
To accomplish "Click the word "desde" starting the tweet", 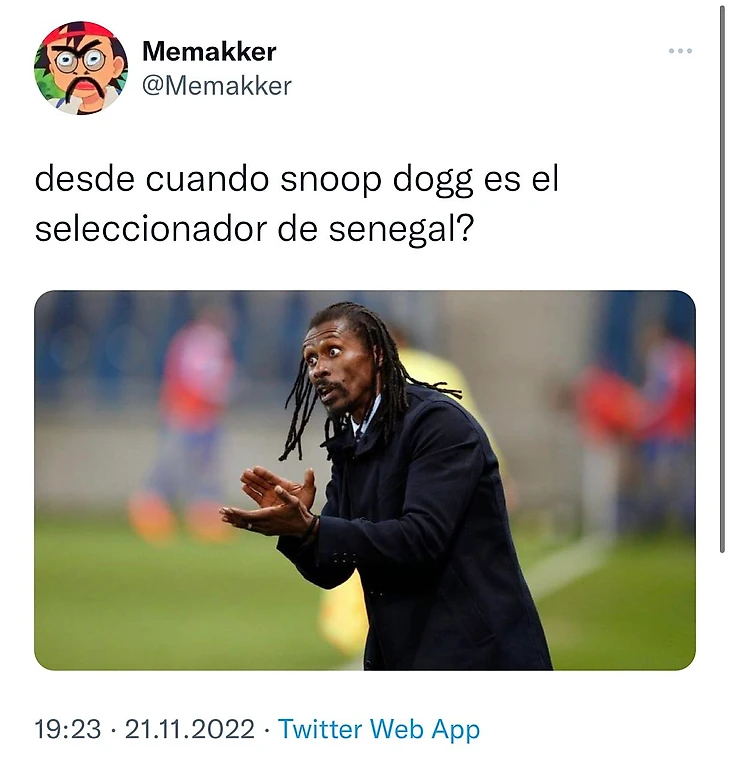I will [x=84, y=179].
